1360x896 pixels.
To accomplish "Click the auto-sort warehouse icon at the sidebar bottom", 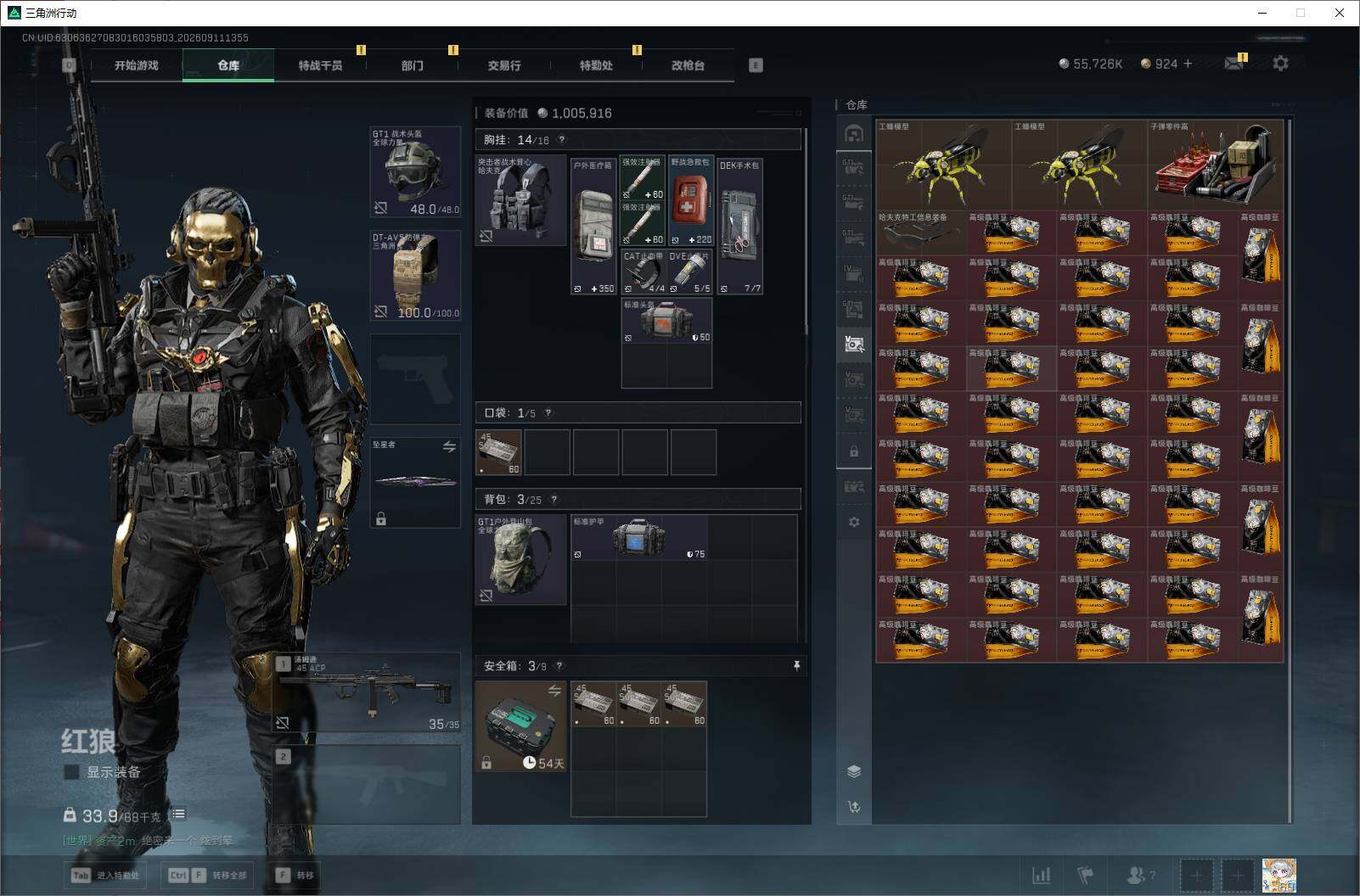I will [854, 807].
